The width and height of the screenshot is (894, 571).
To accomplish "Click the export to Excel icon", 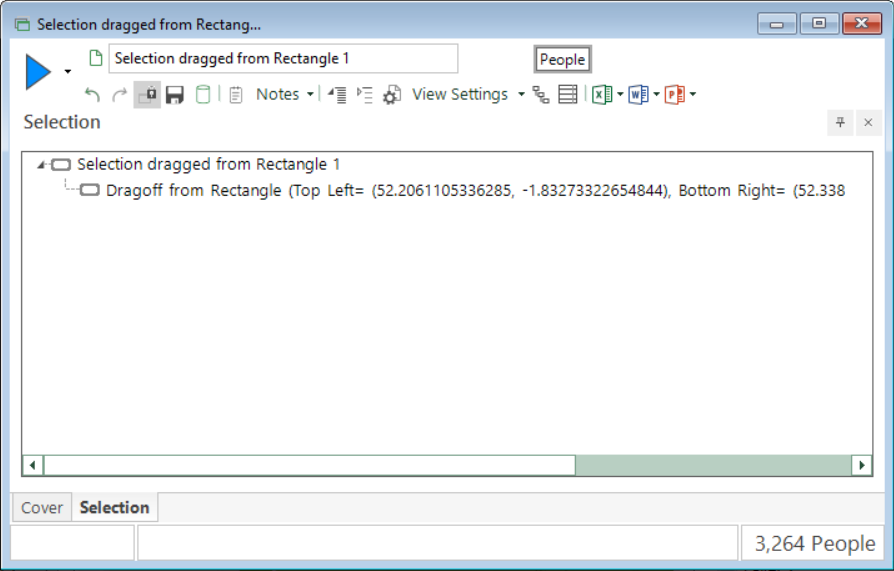I will (x=602, y=95).
